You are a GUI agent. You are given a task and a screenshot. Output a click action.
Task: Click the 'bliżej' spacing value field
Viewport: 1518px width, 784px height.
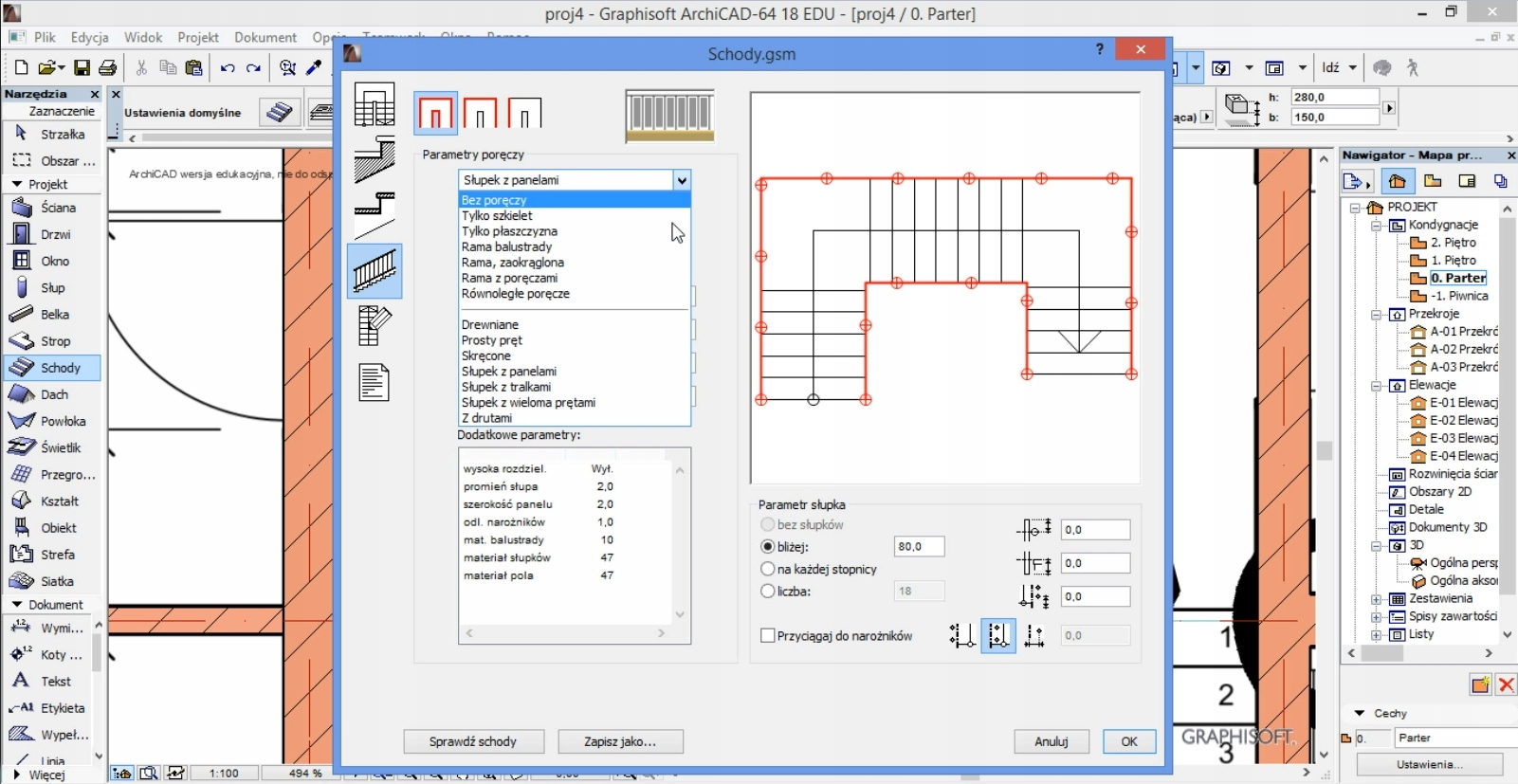click(919, 546)
